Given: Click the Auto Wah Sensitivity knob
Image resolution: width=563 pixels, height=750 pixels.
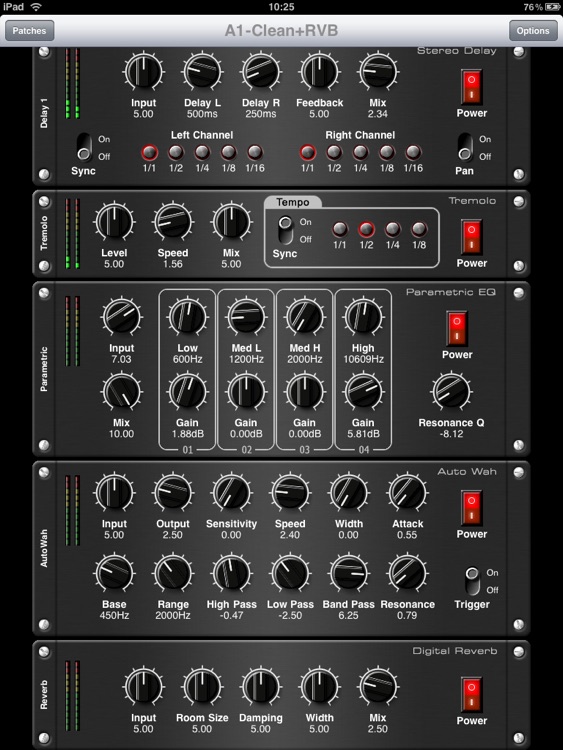Looking at the screenshot, I should [x=232, y=493].
